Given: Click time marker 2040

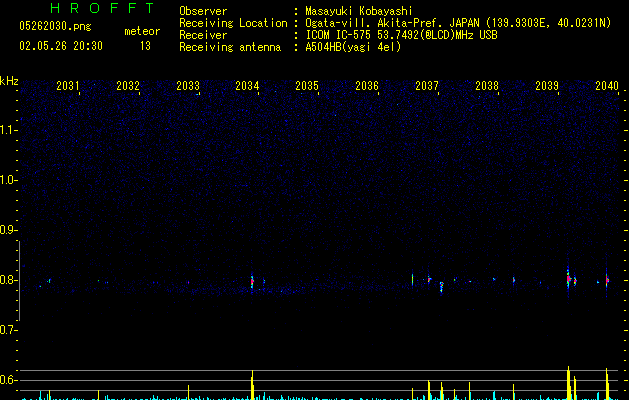Looking at the screenshot, I should pos(607,86).
